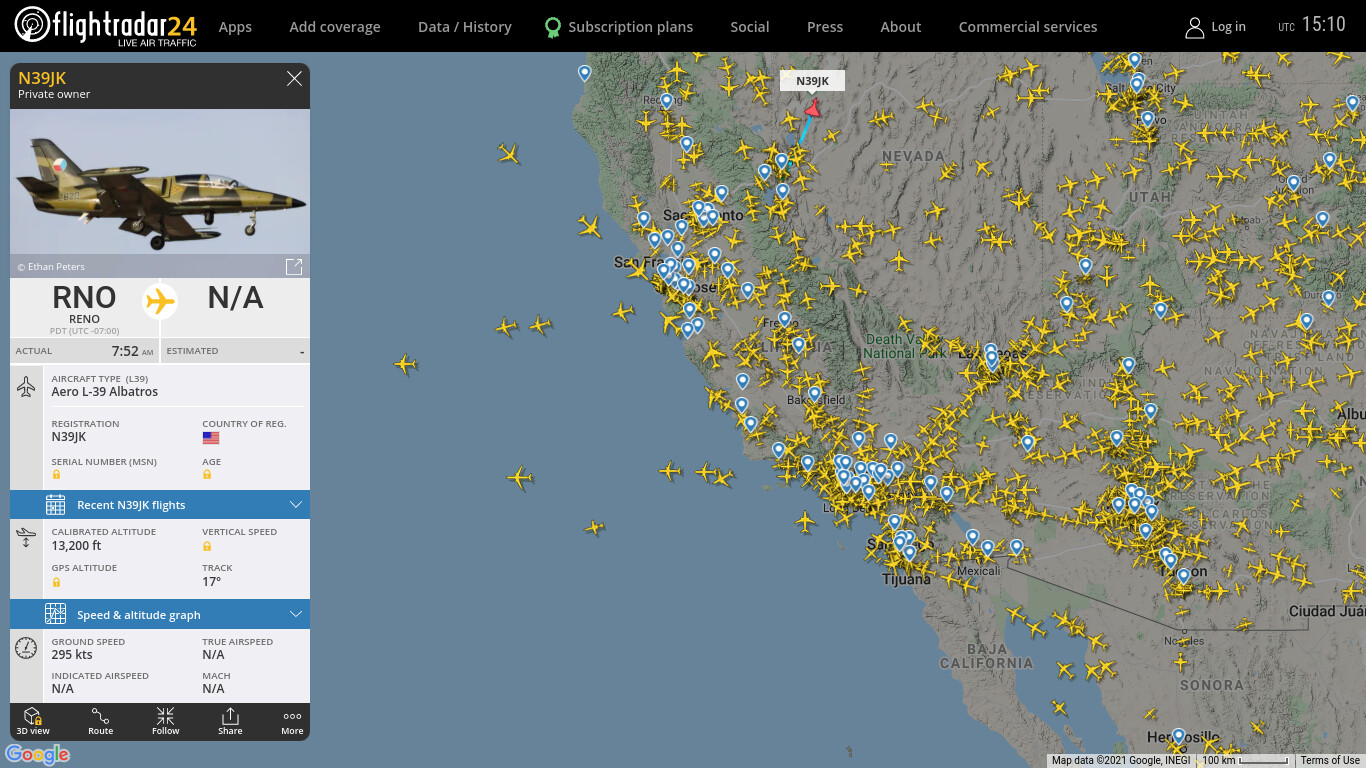Click aircraft over ocean west of Redding

(x=509, y=153)
